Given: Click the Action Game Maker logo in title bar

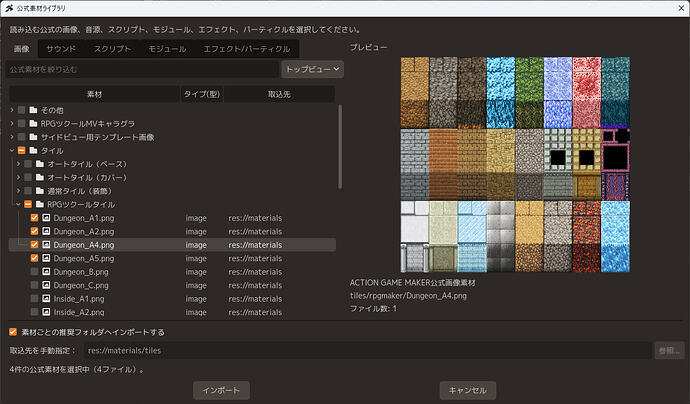Looking at the screenshot, I should pyautogui.click(x=9, y=8).
